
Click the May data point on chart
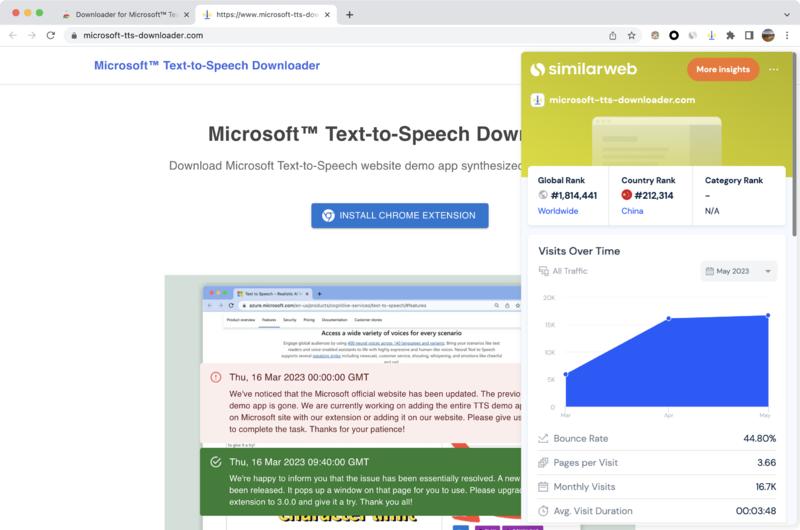click(768, 316)
